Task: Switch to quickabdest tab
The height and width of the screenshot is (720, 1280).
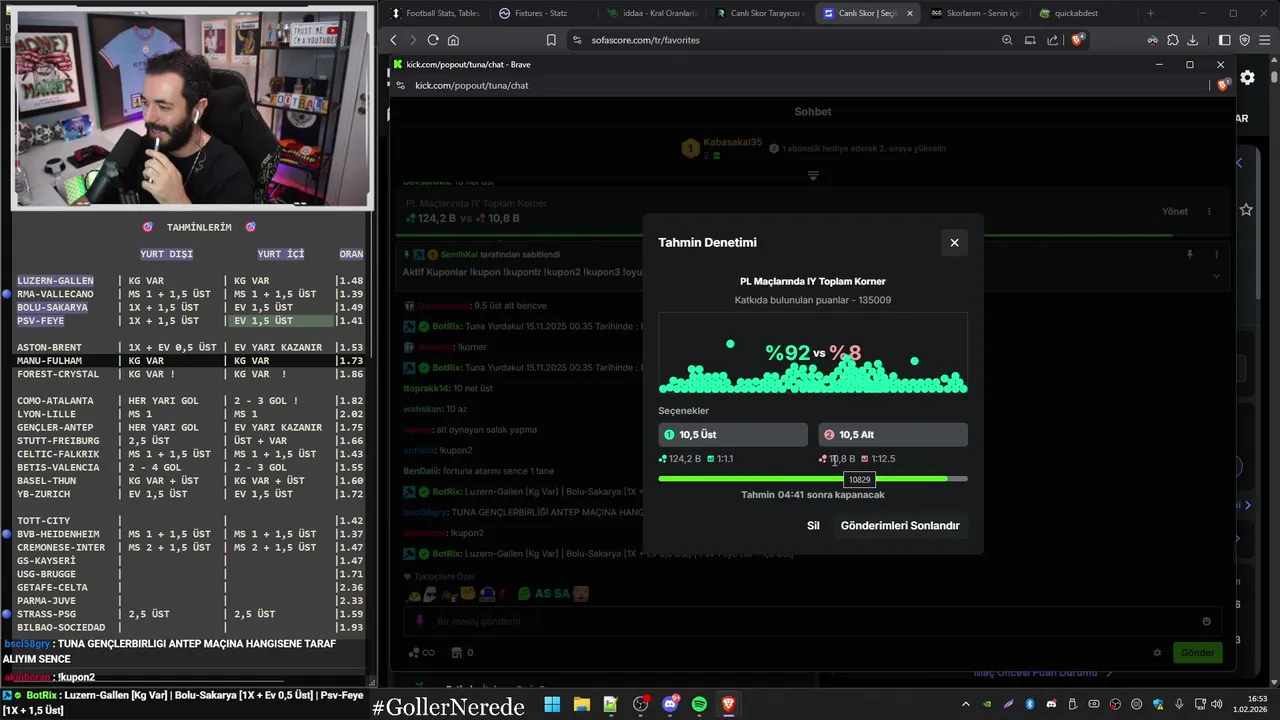Action: [x=1083, y=13]
